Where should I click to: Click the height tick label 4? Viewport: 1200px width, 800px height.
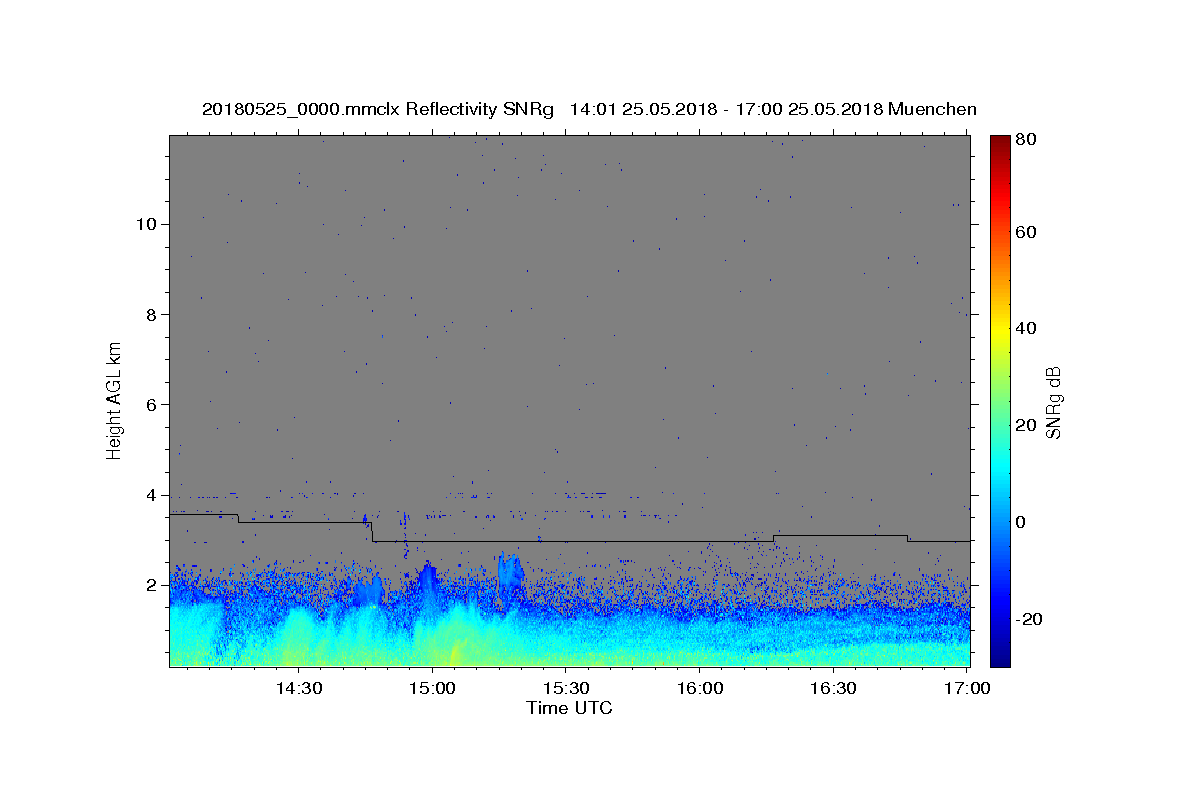click(152, 495)
